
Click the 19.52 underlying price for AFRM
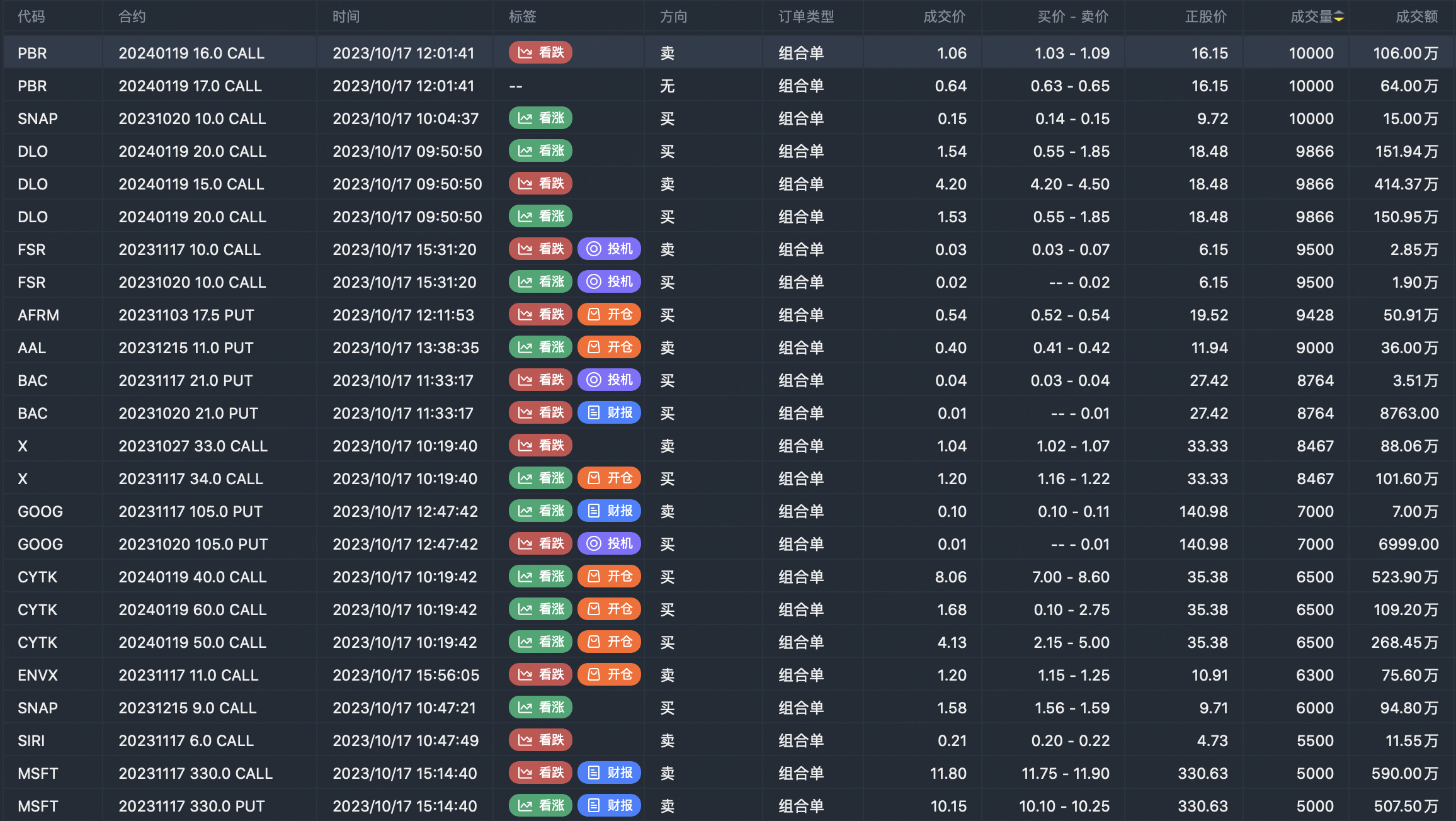coord(1209,315)
